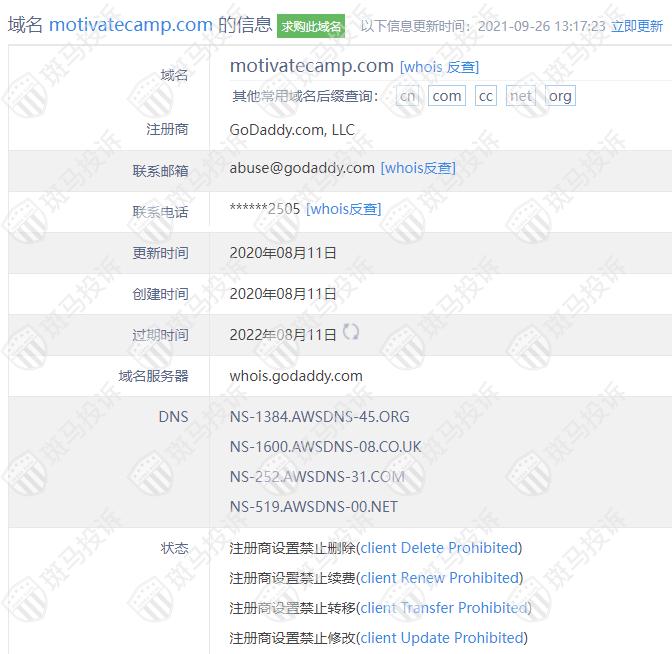The height and width of the screenshot is (654, 672).
Task: Open client Renew Prohibited status link
Action: 439,578
